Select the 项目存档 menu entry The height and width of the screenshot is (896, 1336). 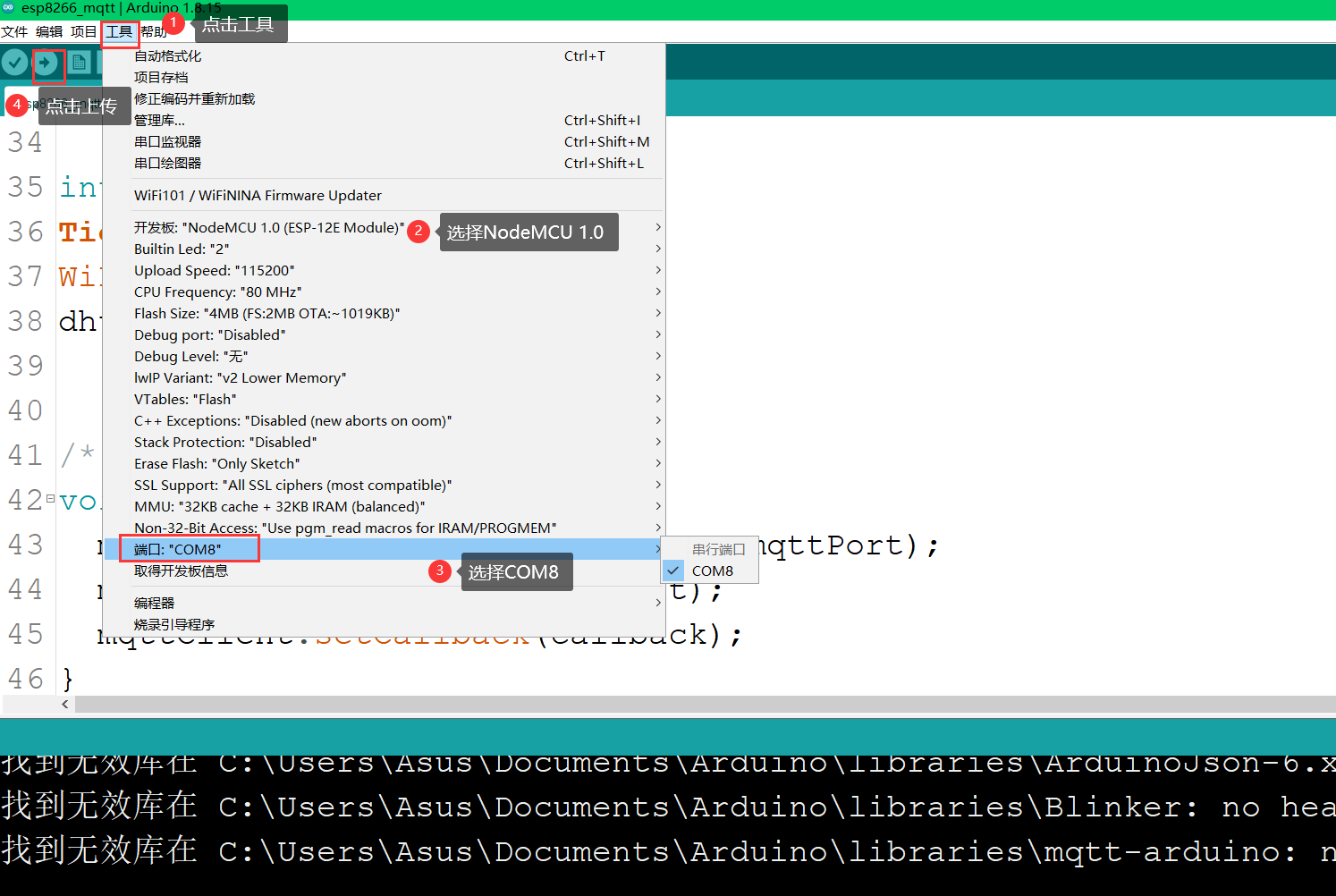point(385,78)
